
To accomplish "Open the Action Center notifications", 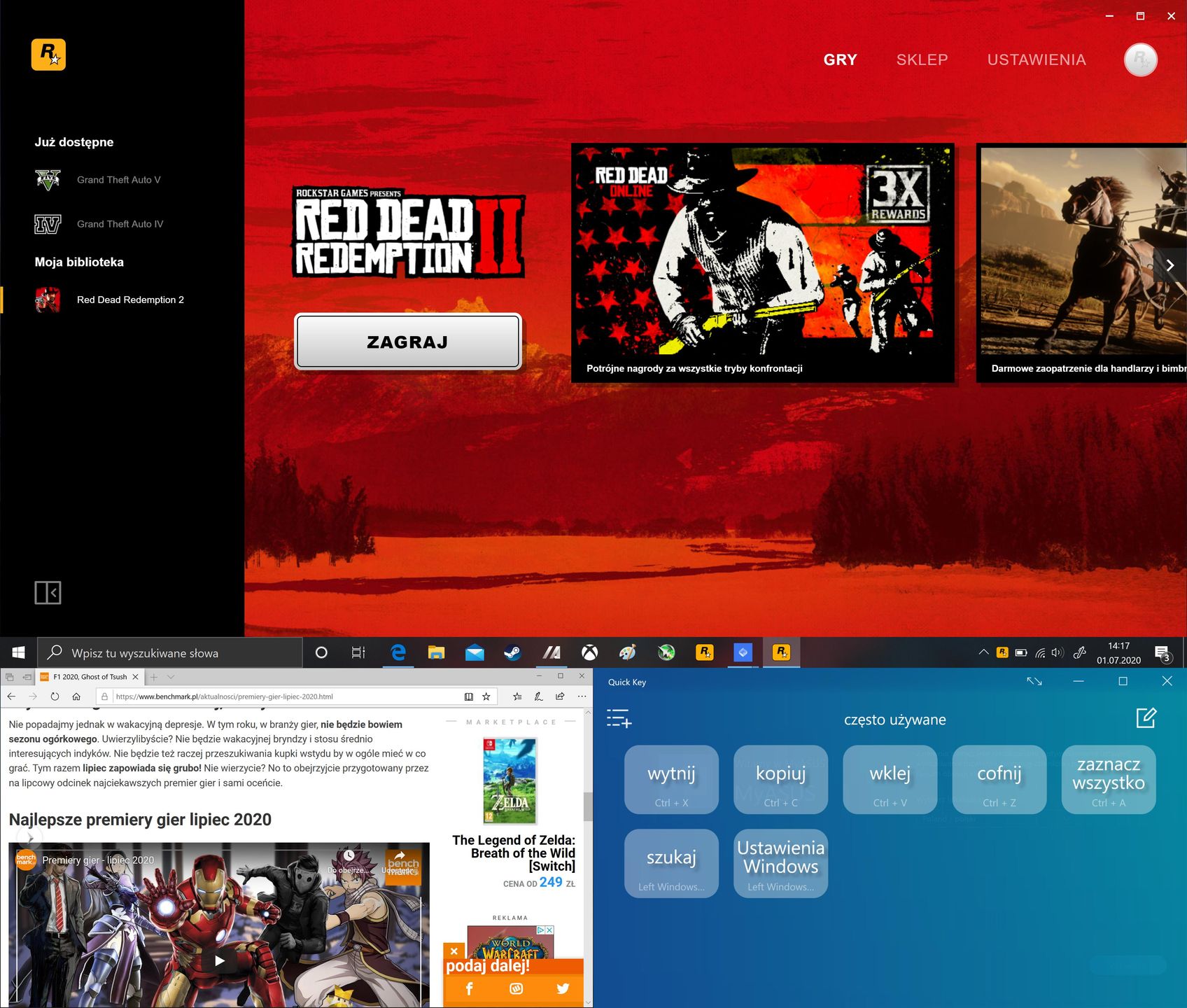I will click(x=1163, y=653).
